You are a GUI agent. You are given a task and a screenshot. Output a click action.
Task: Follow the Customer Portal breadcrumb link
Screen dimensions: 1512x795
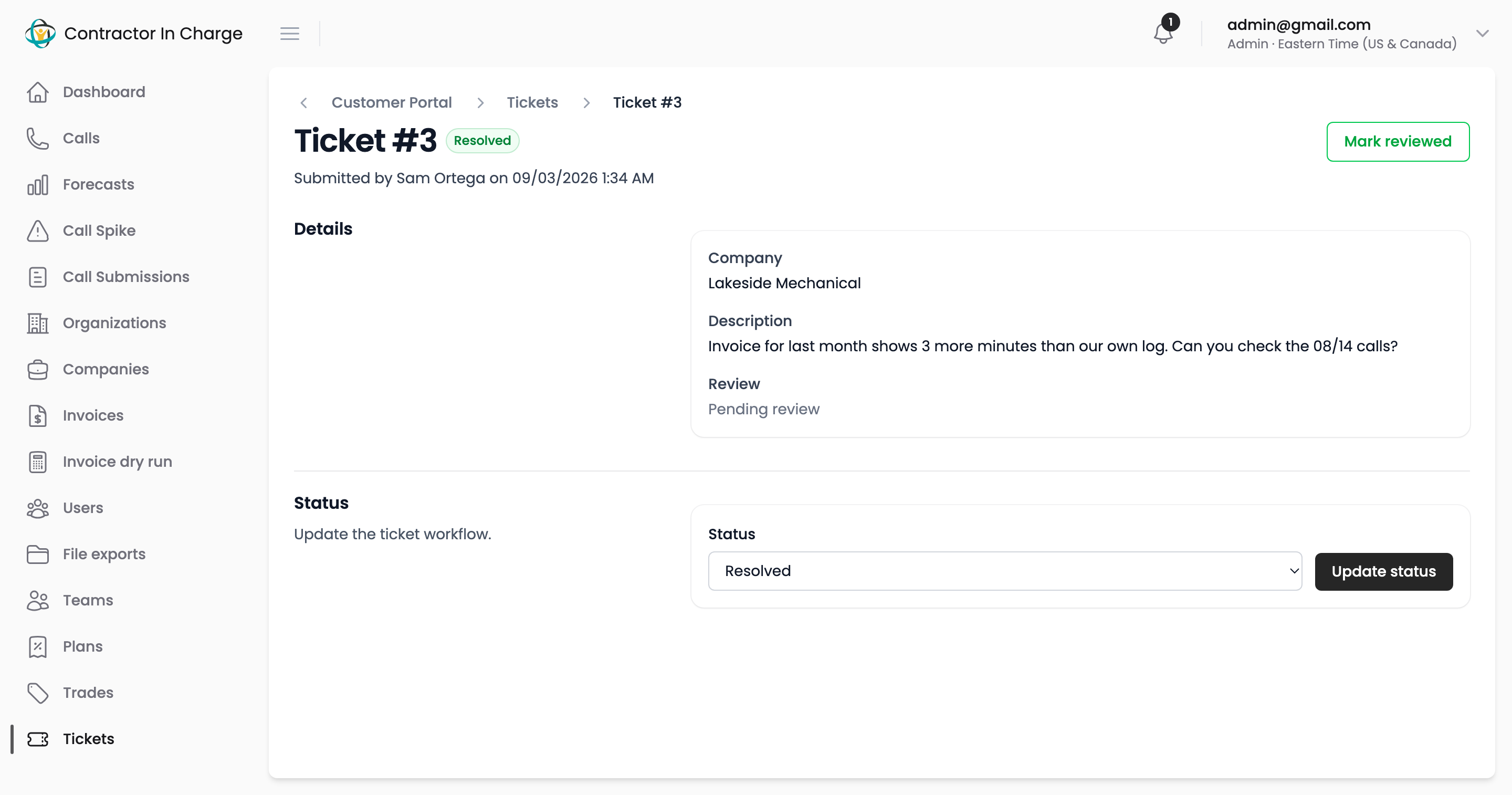point(392,103)
